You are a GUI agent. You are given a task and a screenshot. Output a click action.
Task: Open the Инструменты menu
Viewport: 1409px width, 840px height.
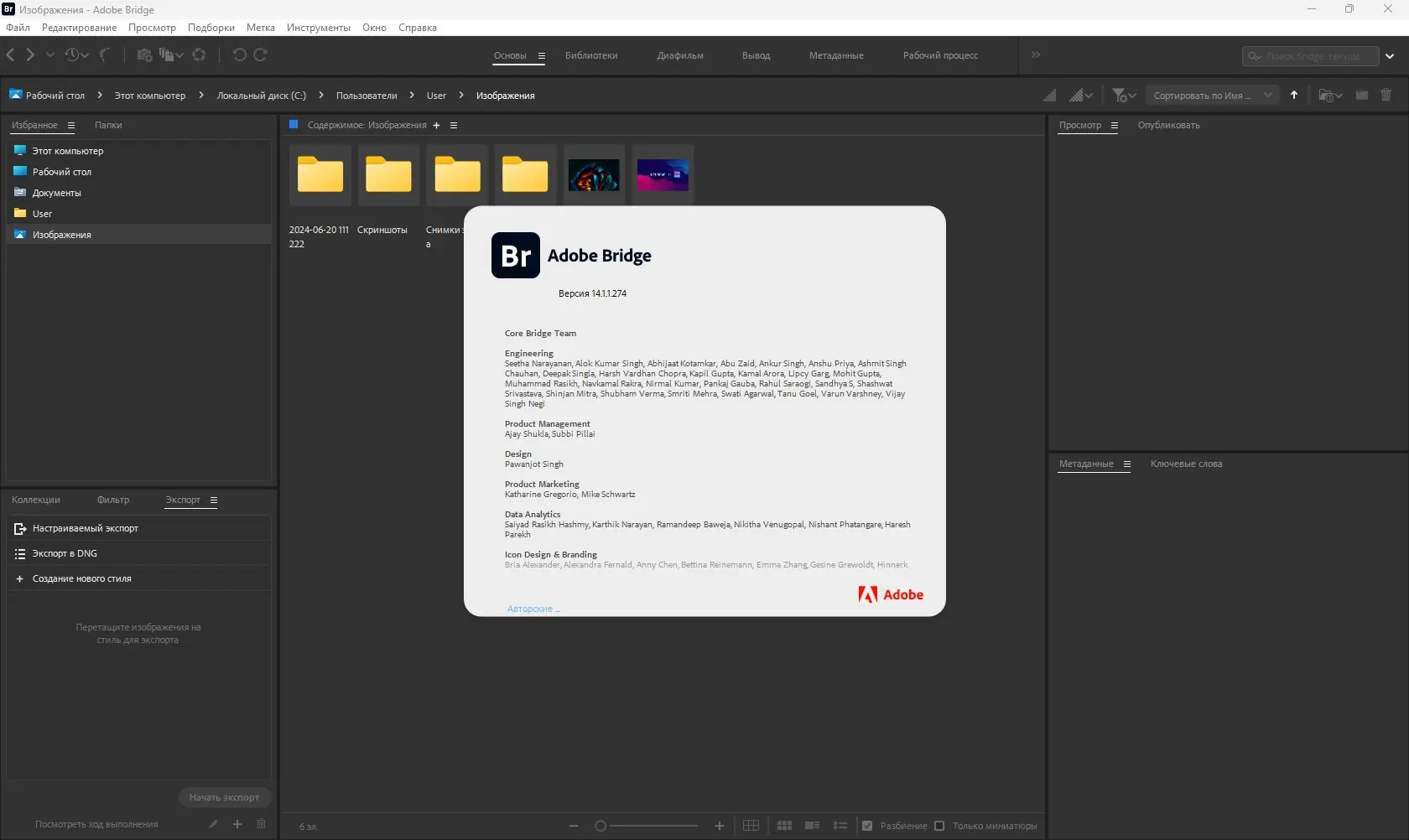pos(317,27)
